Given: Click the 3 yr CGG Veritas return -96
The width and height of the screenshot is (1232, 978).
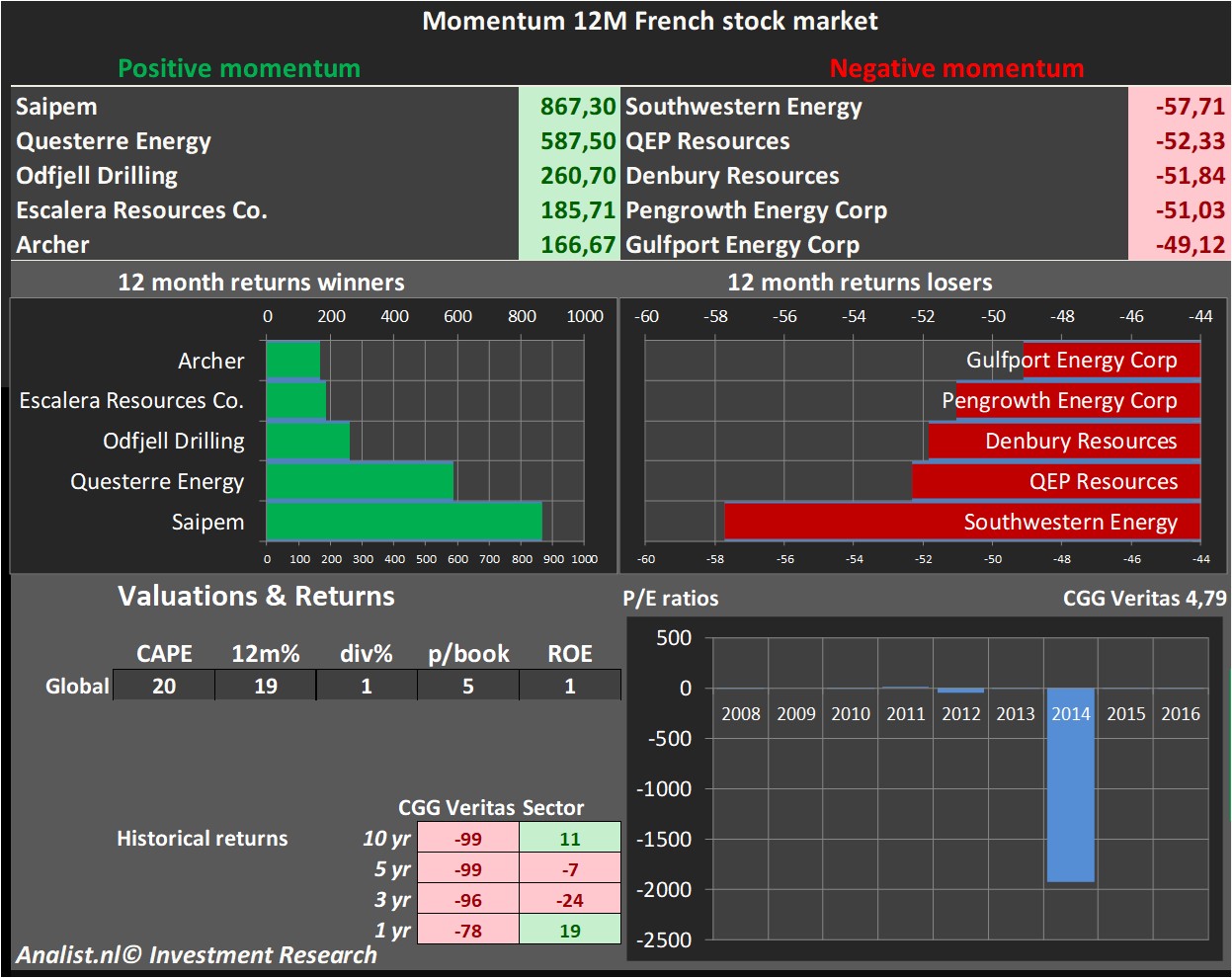Looking at the screenshot, I should point(468,900).
